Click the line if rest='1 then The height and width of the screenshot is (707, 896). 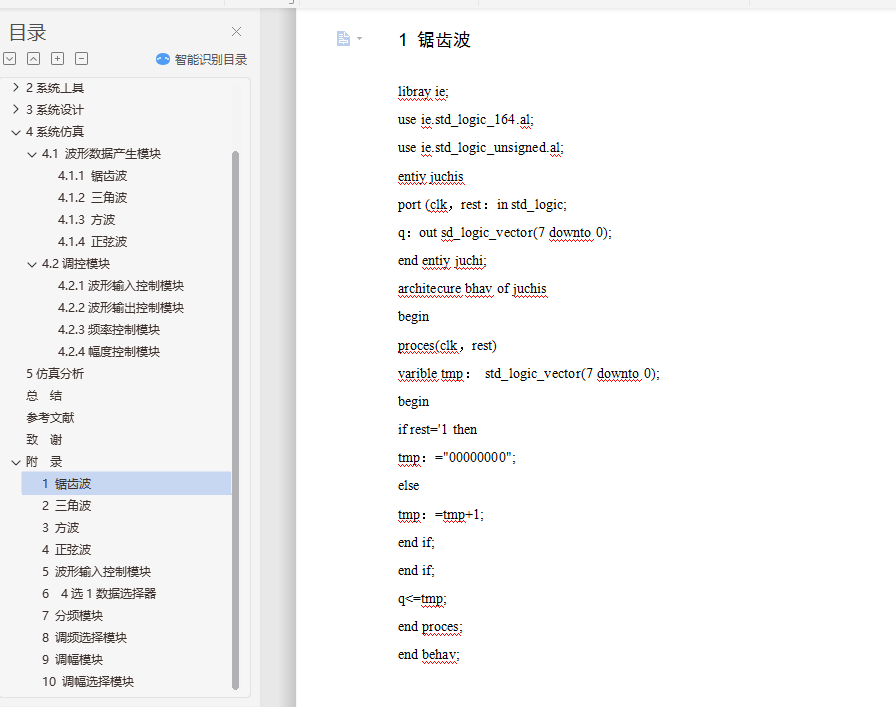click(x=437, y=429)
